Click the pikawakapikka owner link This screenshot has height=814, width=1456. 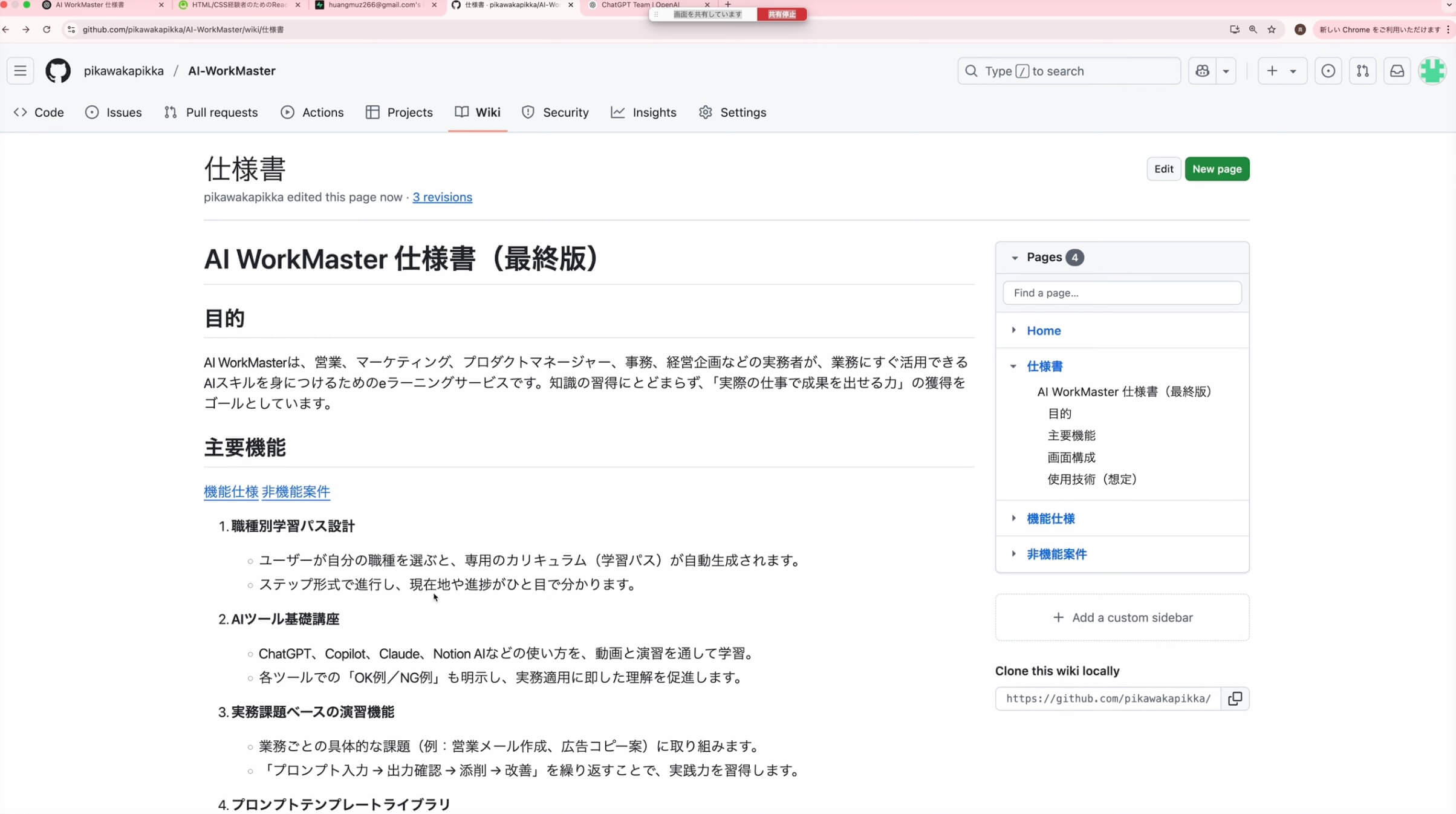coord(123,71)
